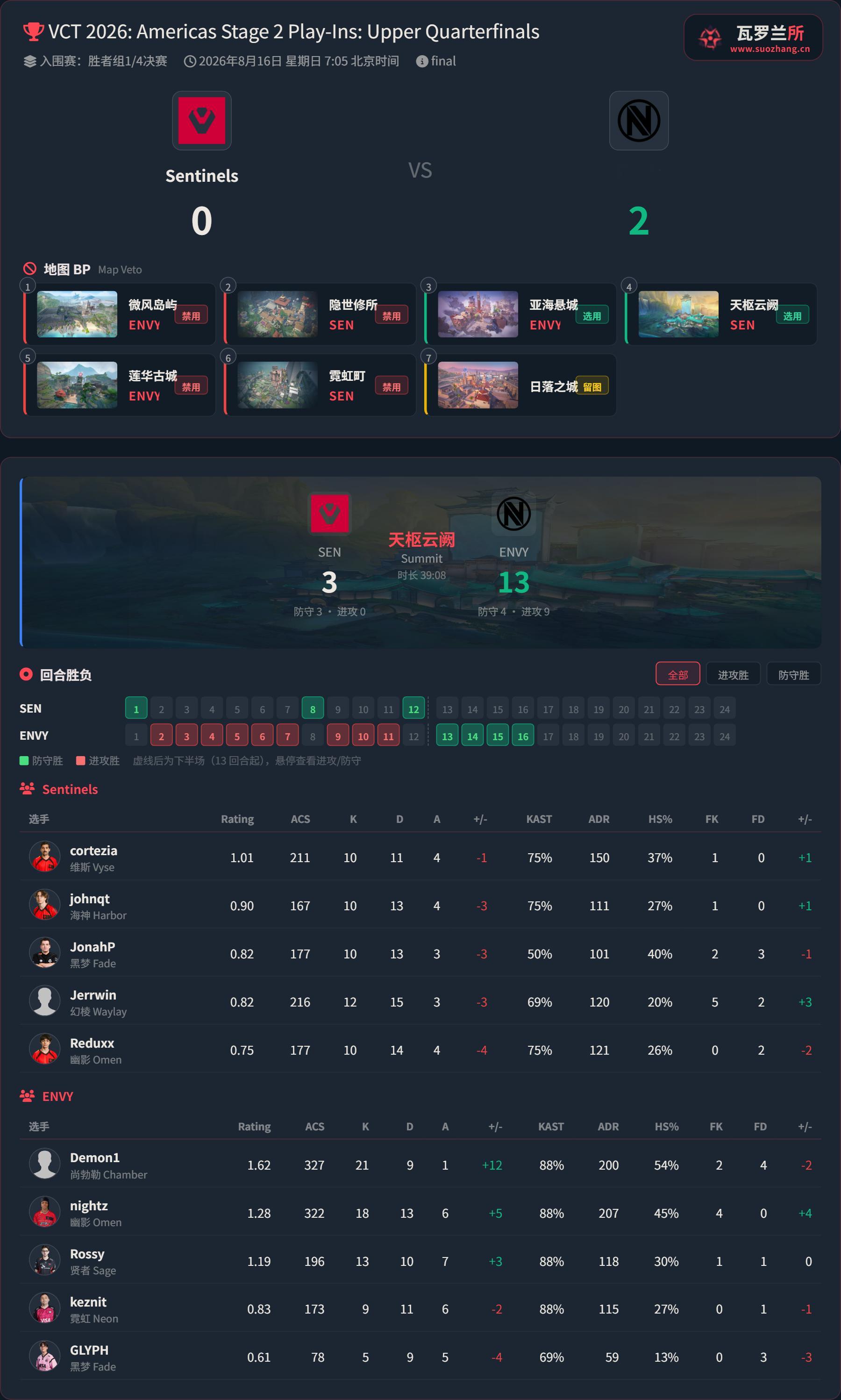Click Demon1's placeholder avatar
The image size is (841, 1400).
point(45,1164)
